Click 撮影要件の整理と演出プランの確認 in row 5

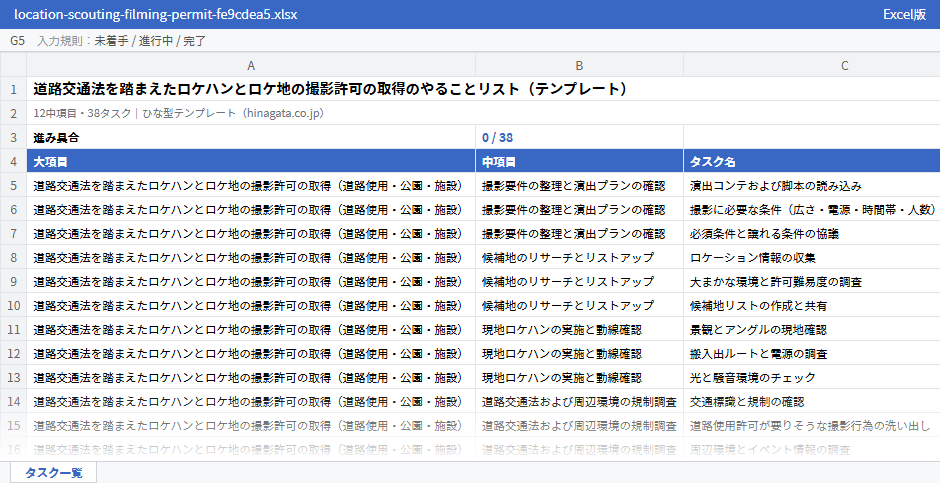click(x=574, y=186)
